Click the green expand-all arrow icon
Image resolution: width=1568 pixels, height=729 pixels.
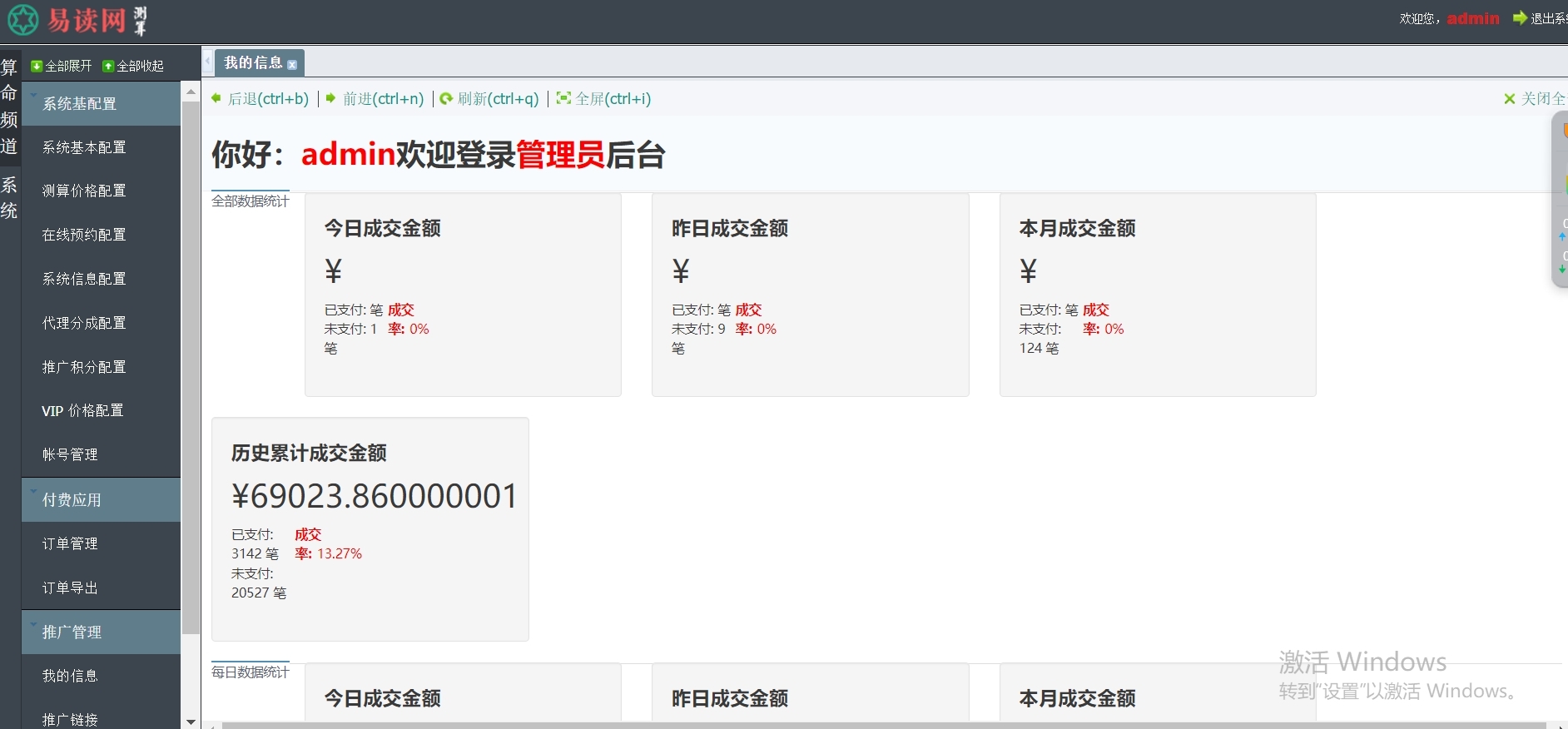tap(37, 66)
